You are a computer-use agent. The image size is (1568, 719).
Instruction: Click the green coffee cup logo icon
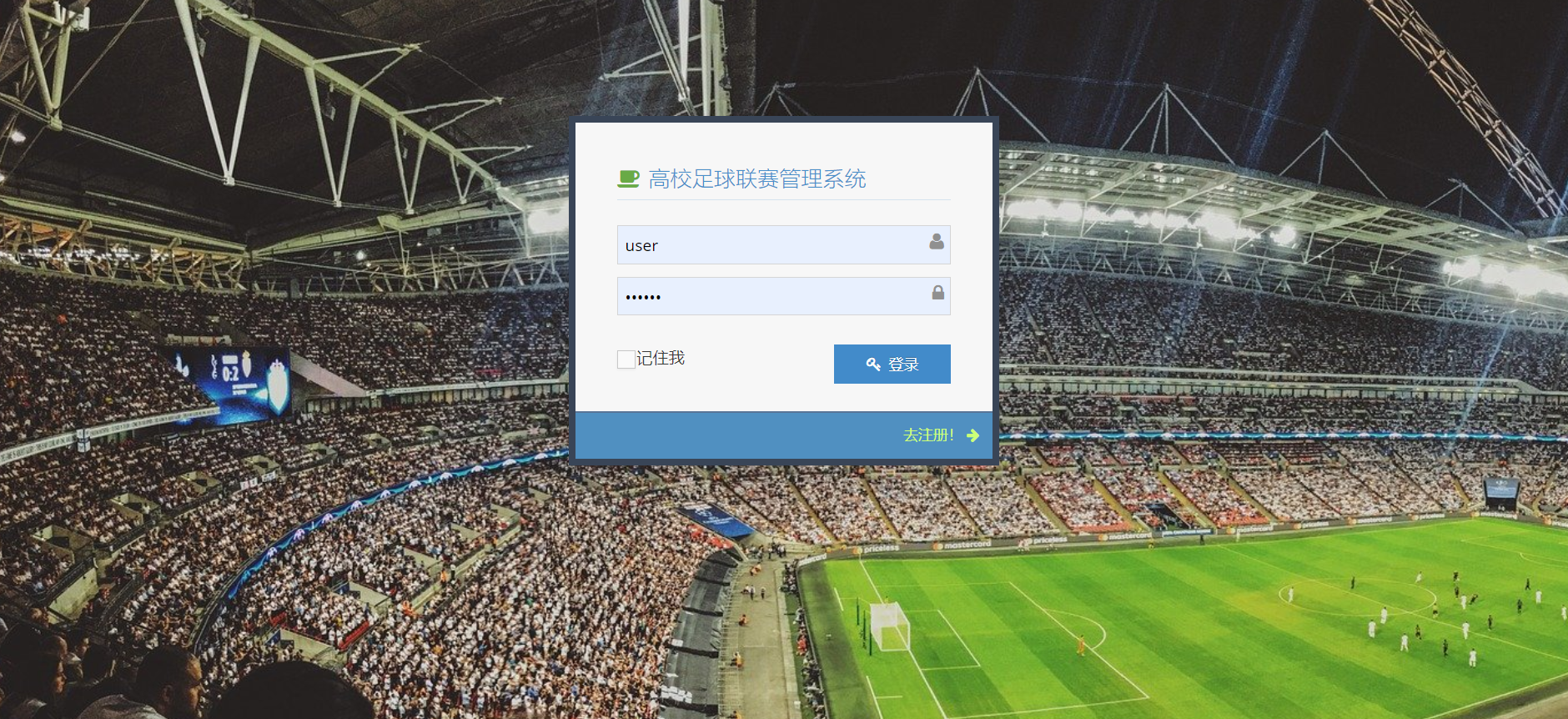click(628, 178)
